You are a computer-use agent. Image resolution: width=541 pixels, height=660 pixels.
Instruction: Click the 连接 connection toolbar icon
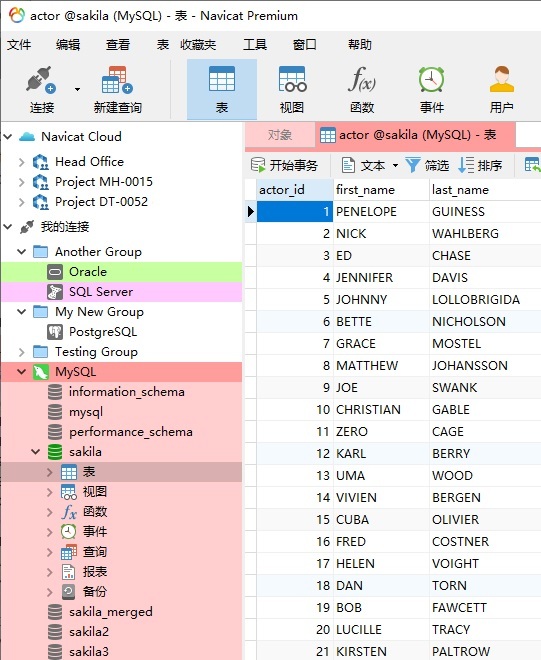pos(41,80)
